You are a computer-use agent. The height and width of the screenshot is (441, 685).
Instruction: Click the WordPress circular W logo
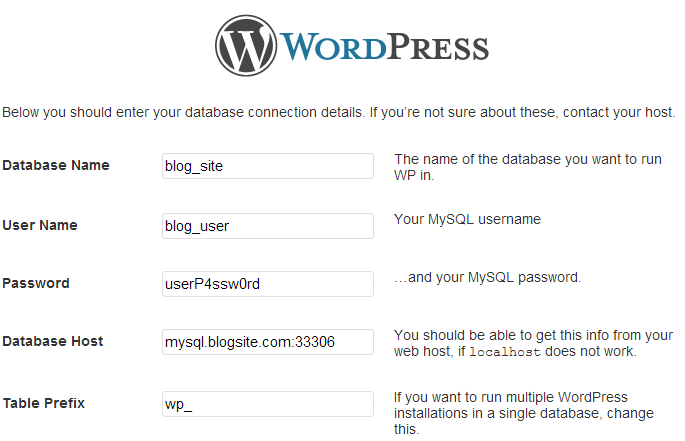tap(246, 45)
